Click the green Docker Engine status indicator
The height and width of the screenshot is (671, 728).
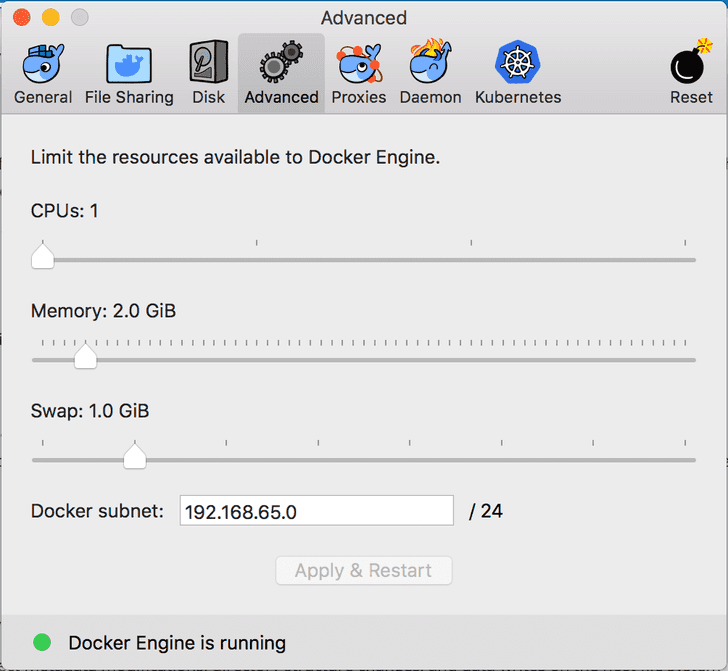42,642
